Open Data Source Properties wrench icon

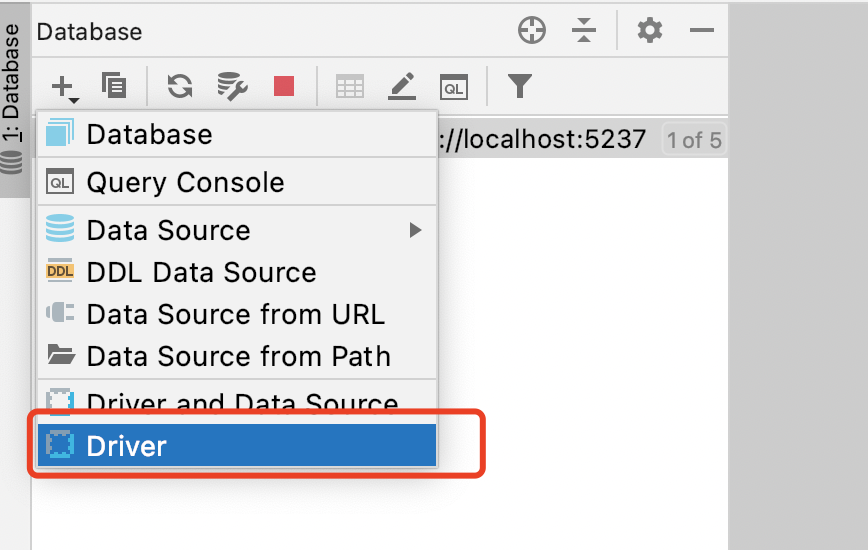[x=232, y=86]
